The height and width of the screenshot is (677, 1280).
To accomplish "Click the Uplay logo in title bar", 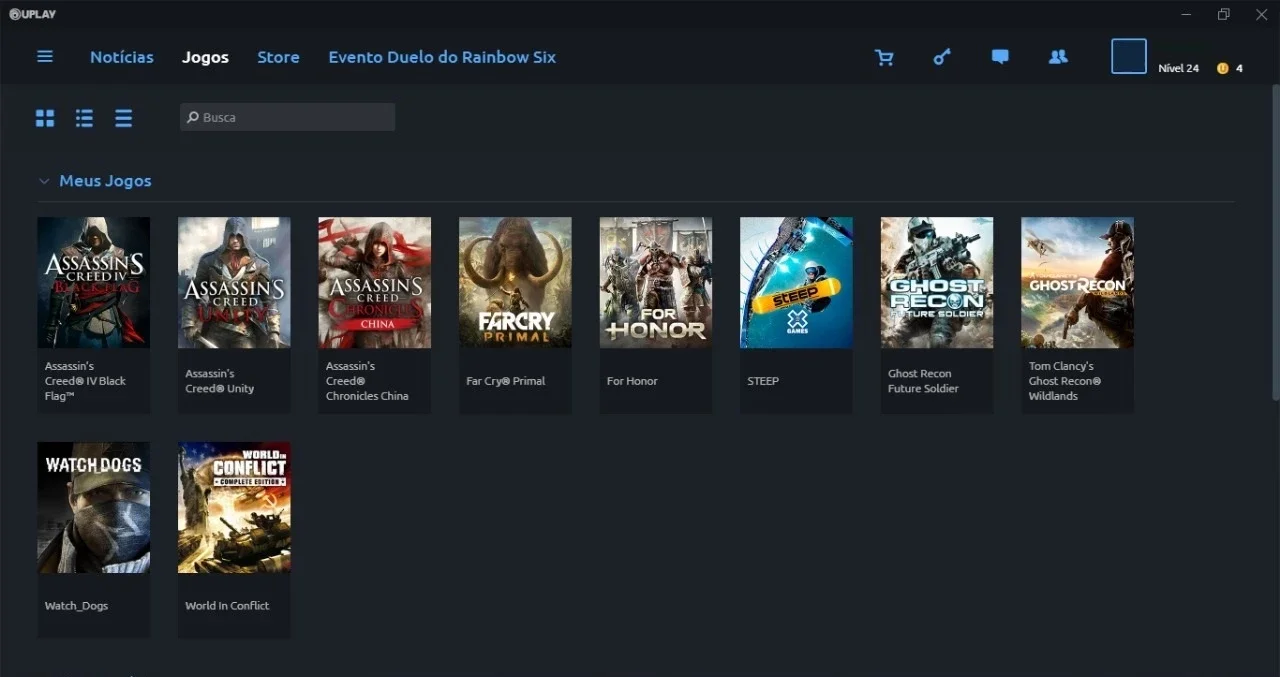I will [x=32, y=14].
